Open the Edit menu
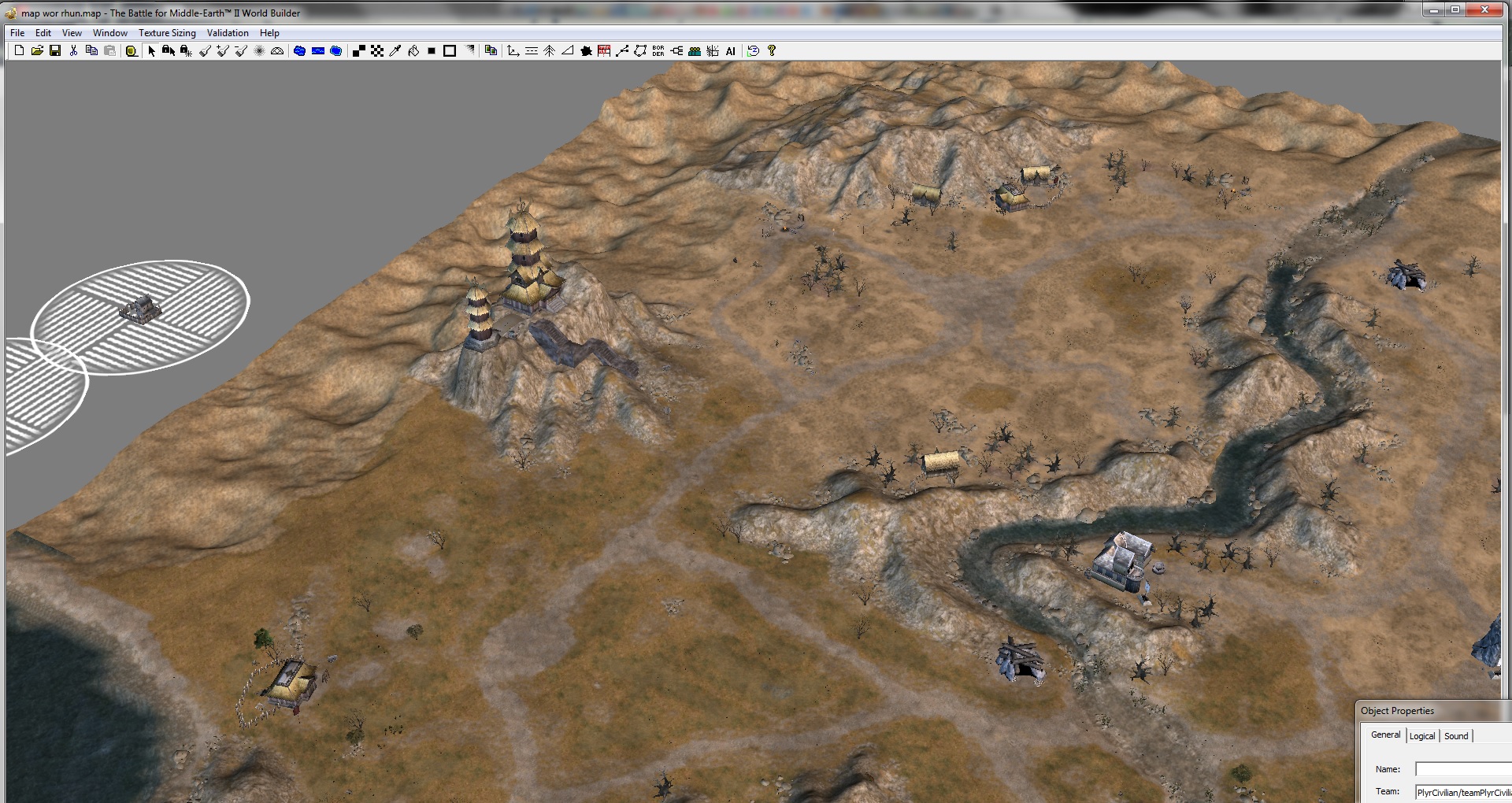Viewport: 1512px width, 803px height. coord(43,33)
